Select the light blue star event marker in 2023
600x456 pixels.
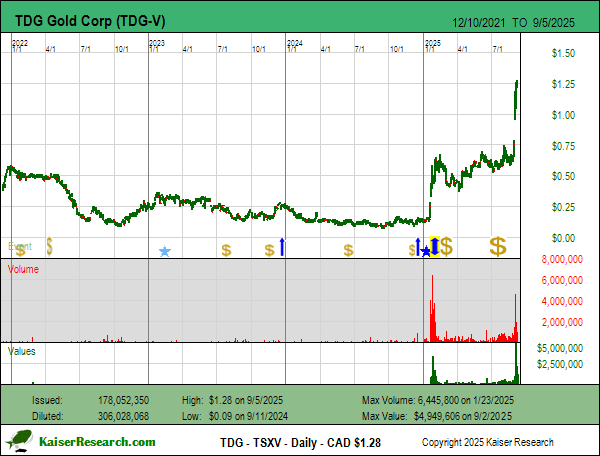pyautogui.click(x=165, y=251)
